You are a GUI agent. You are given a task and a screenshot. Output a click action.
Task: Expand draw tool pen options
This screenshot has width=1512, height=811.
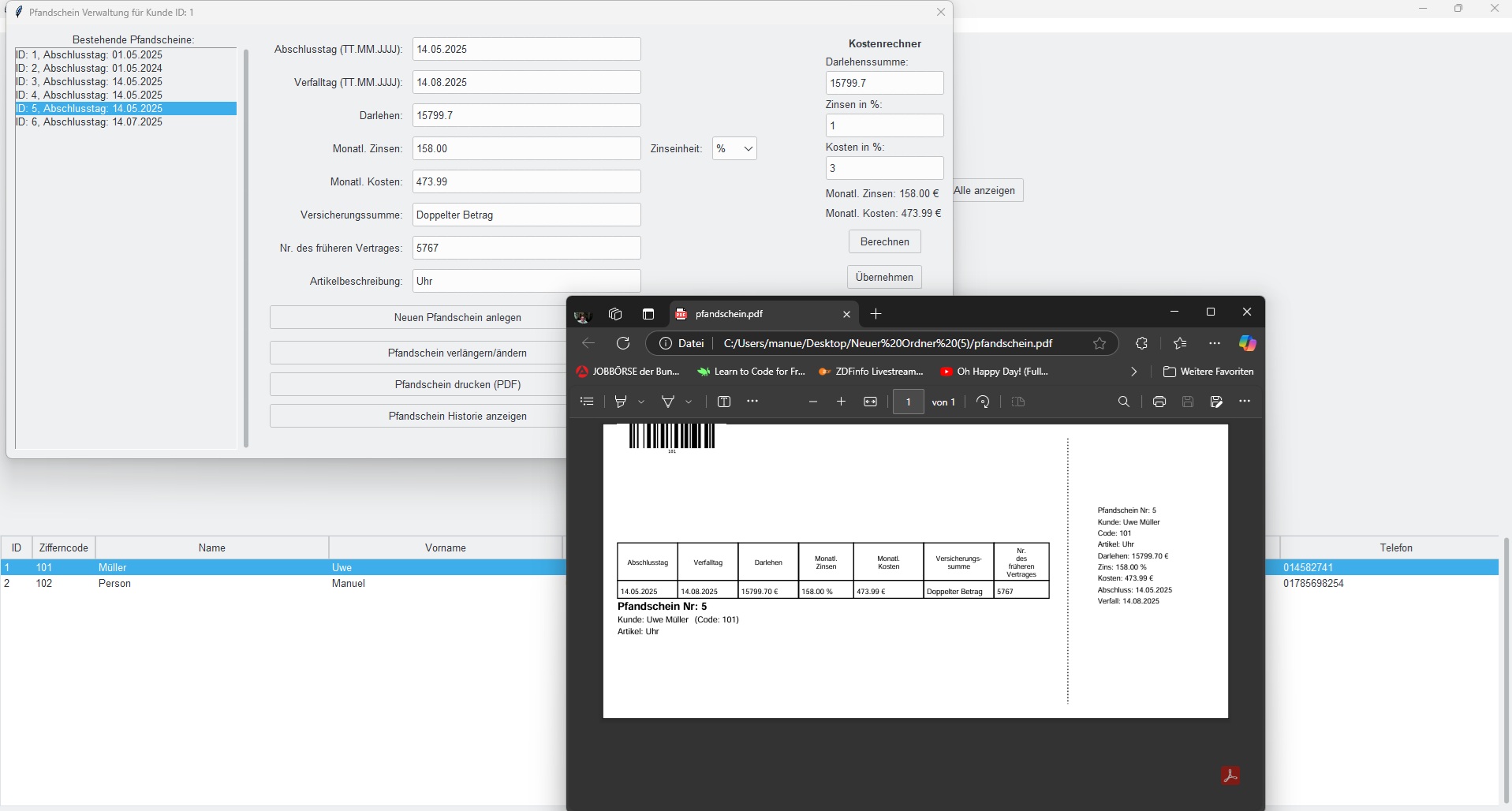pyautogui.click(x=689, y=402)
